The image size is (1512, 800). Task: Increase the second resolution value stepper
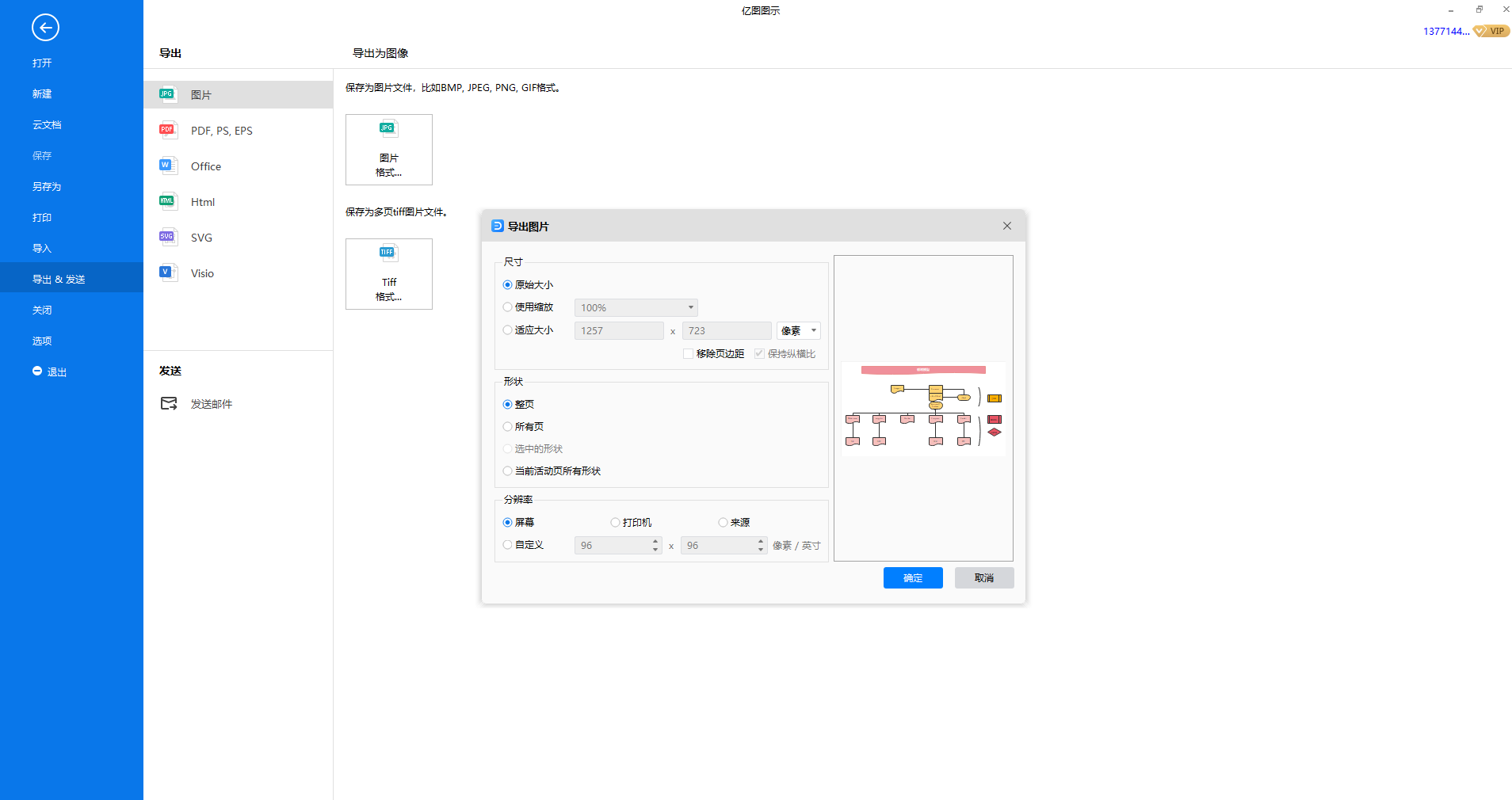[761, 541]
